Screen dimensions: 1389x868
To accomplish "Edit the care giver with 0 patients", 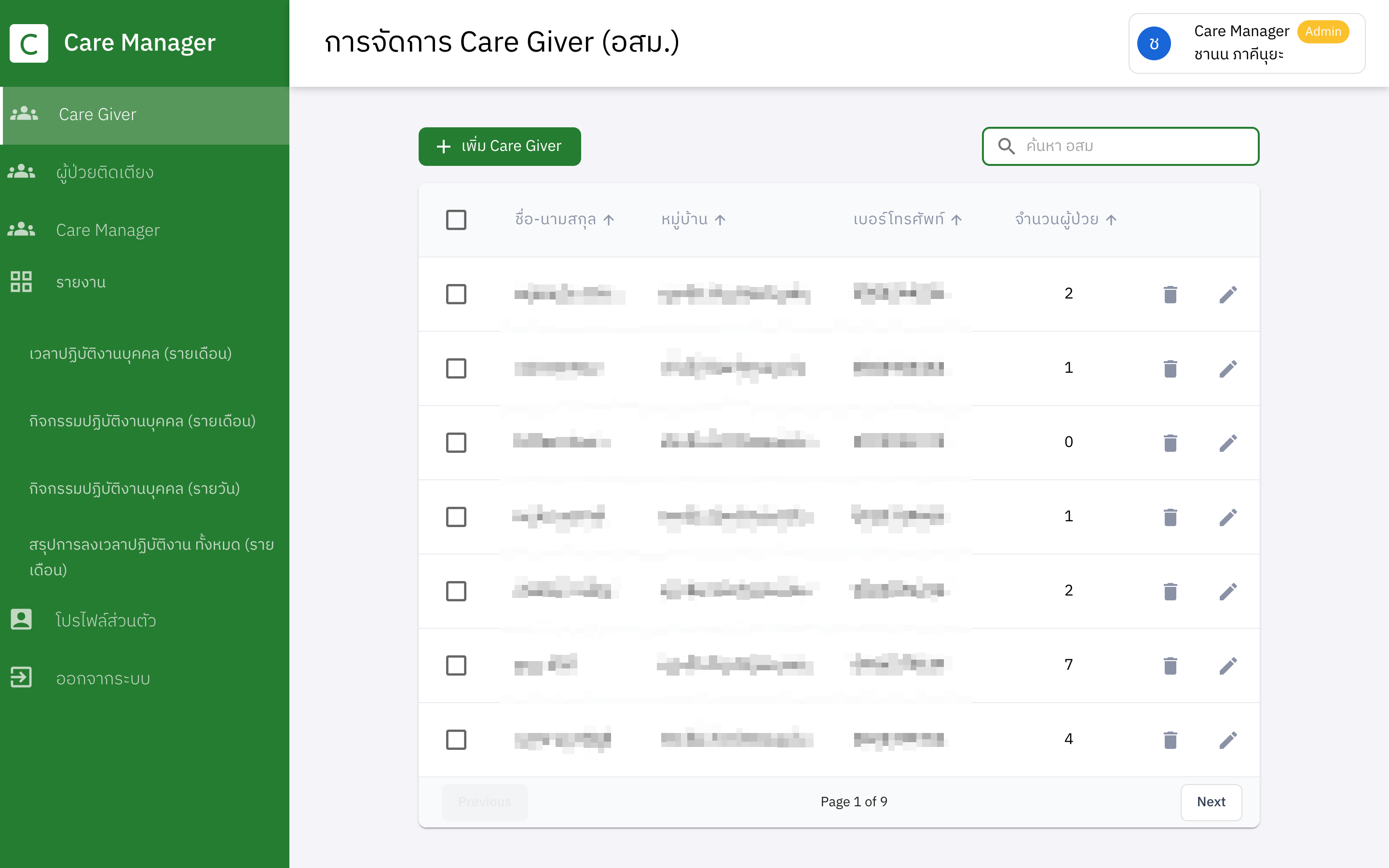I will click(x=1228, y=443).
